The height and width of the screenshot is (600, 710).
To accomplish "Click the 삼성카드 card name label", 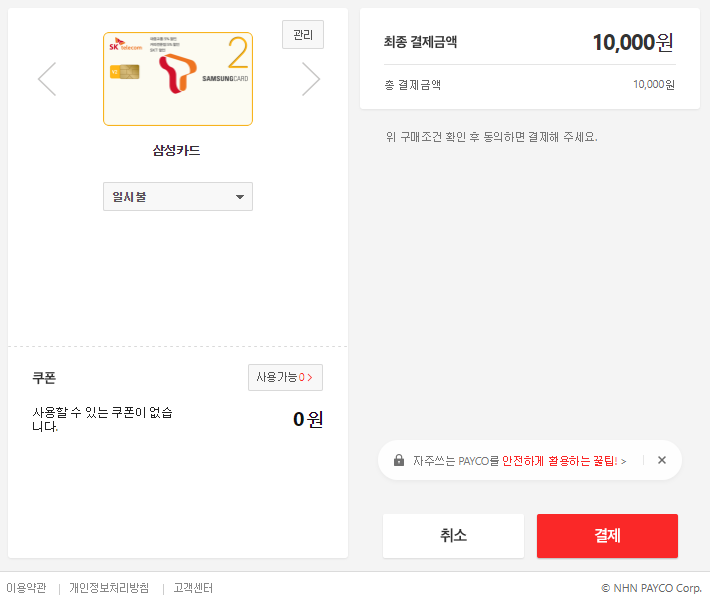I will (x=177, y=151).
